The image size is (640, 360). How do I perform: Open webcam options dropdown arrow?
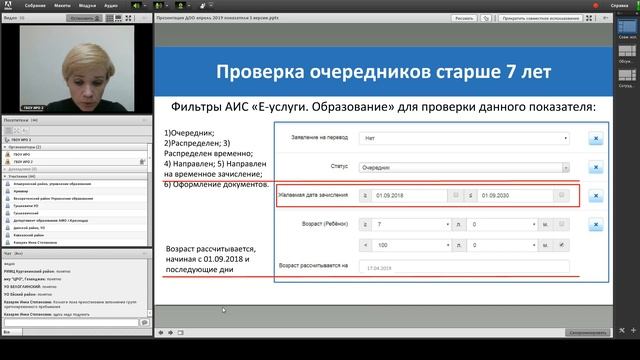189,6
